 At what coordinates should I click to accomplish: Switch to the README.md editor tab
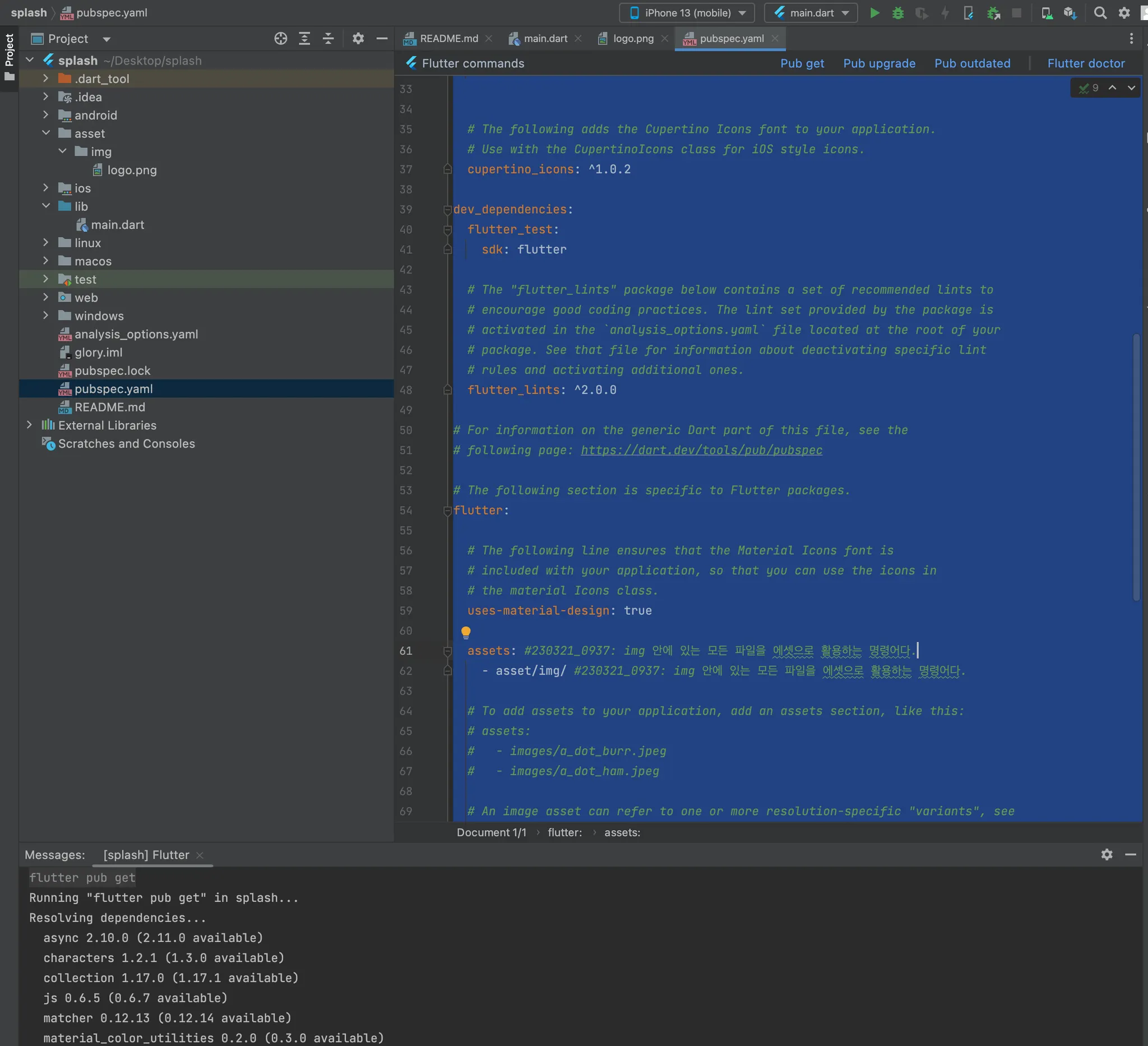448,38
